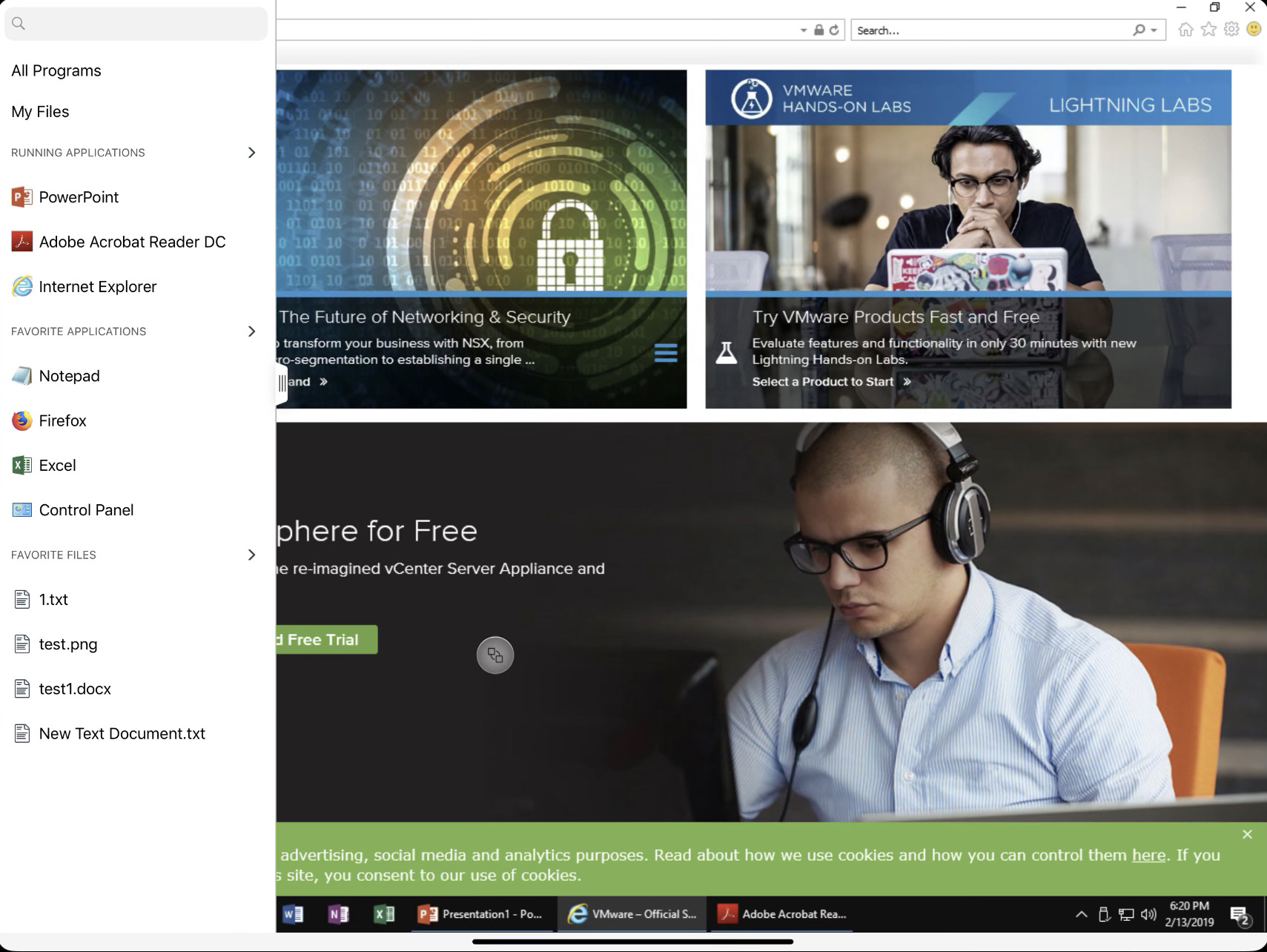
Task: Click the network tray icon
Action: (1126, 914)
